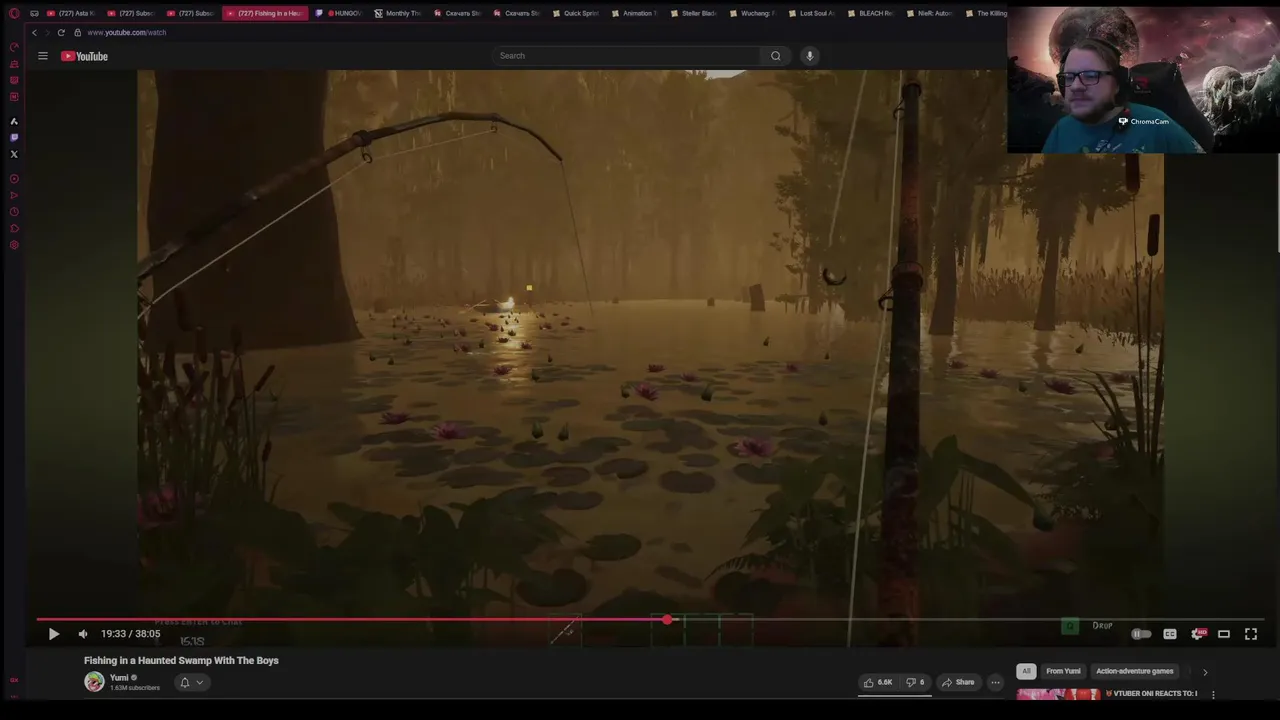Viewport: 1280px width, 720px height.
Task: Enter fullscreen mode
Action: coord(1251,634)
